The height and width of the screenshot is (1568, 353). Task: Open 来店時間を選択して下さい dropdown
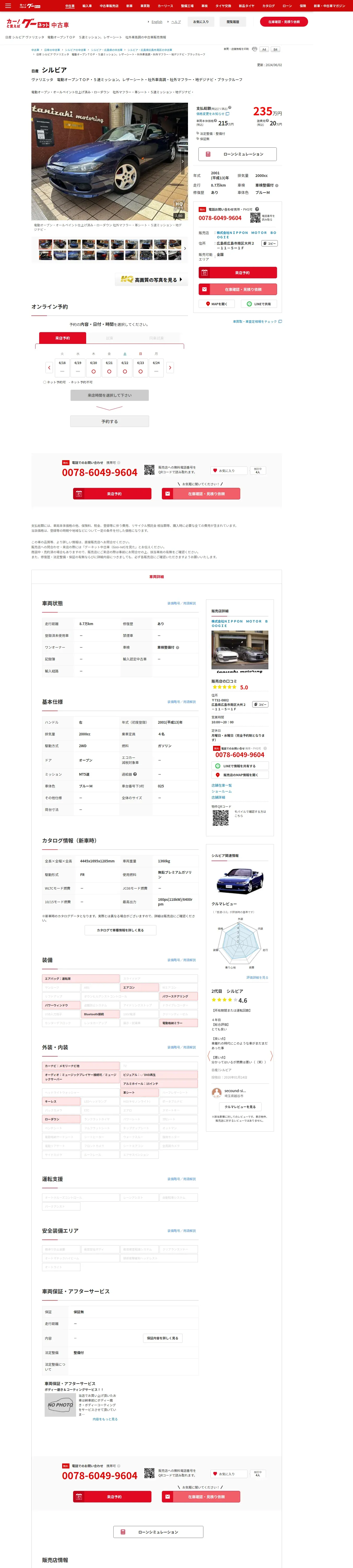(x=110, y=395)
